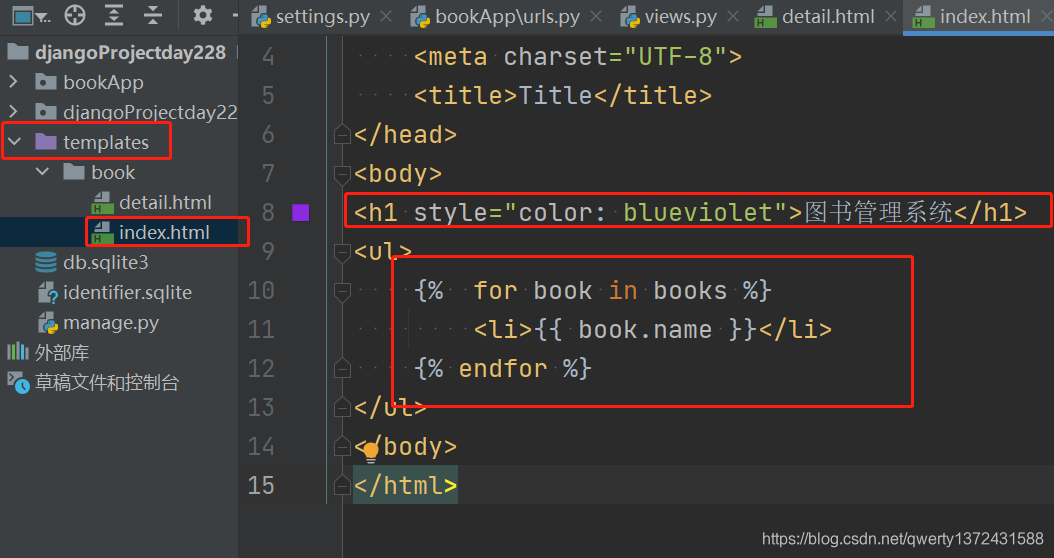Click 'book.name' in the li tag
The width and height of the screenshot is (1054, 558).
coord(645,329)
